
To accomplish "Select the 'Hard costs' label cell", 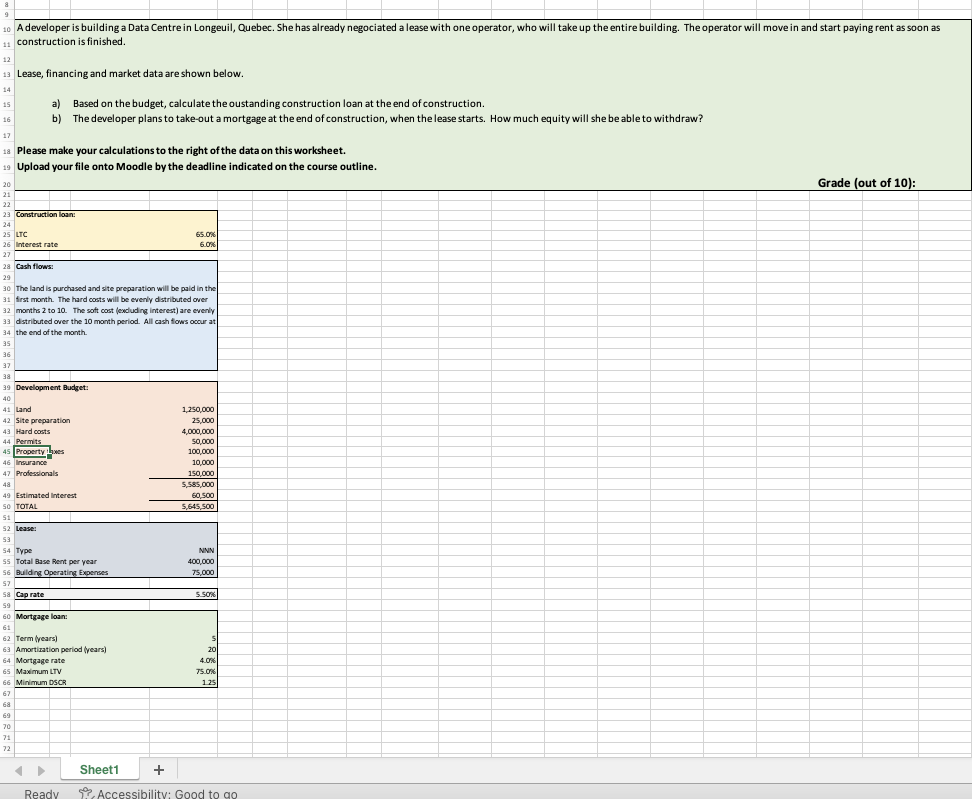I will pos(33,431).
